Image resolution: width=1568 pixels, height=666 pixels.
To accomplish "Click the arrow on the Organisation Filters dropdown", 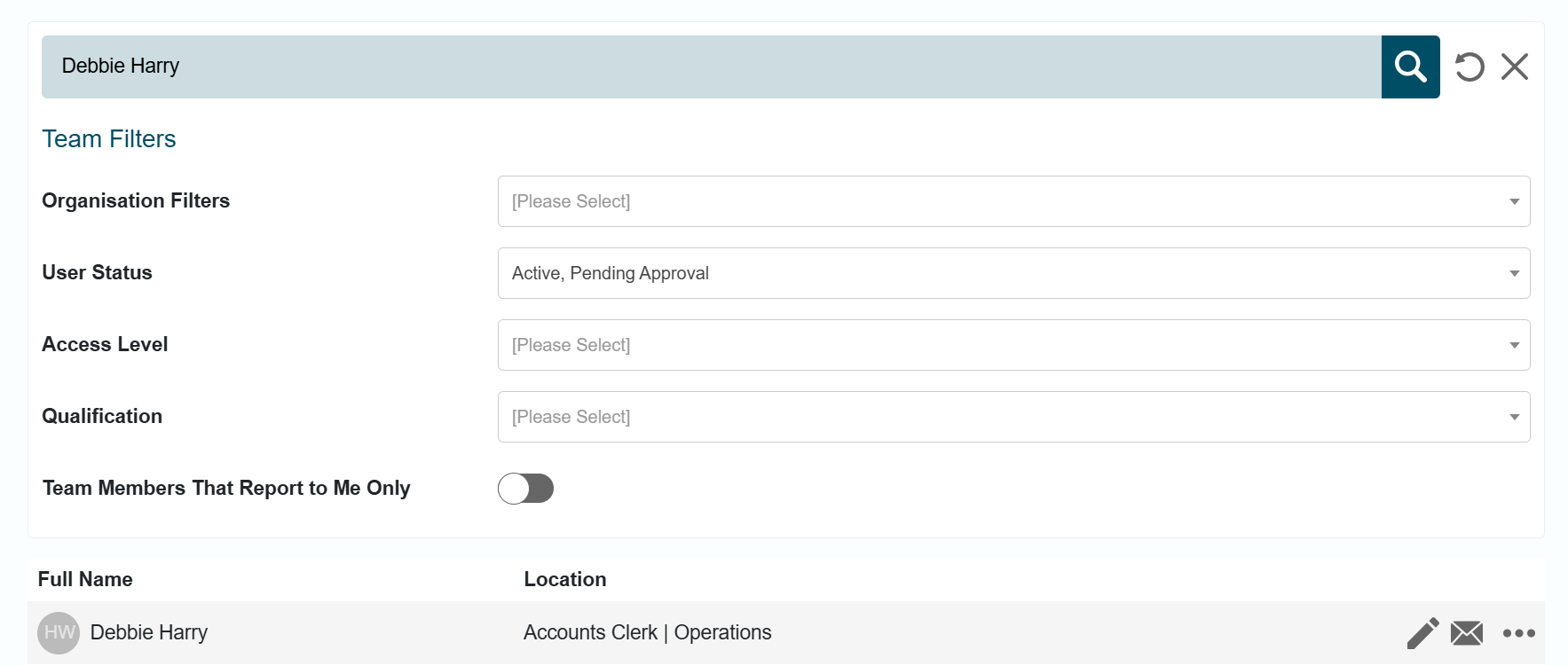I will [x=1515, y=201].
